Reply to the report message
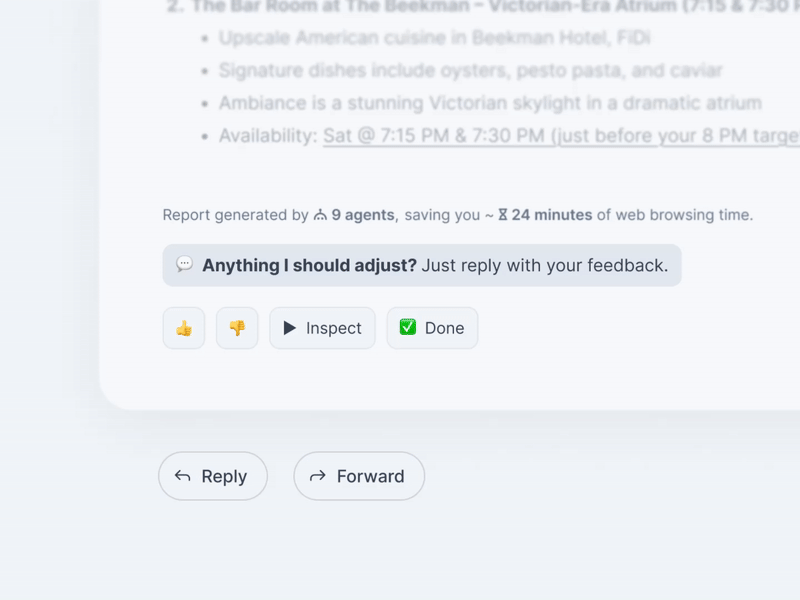 tap(212, 476)
